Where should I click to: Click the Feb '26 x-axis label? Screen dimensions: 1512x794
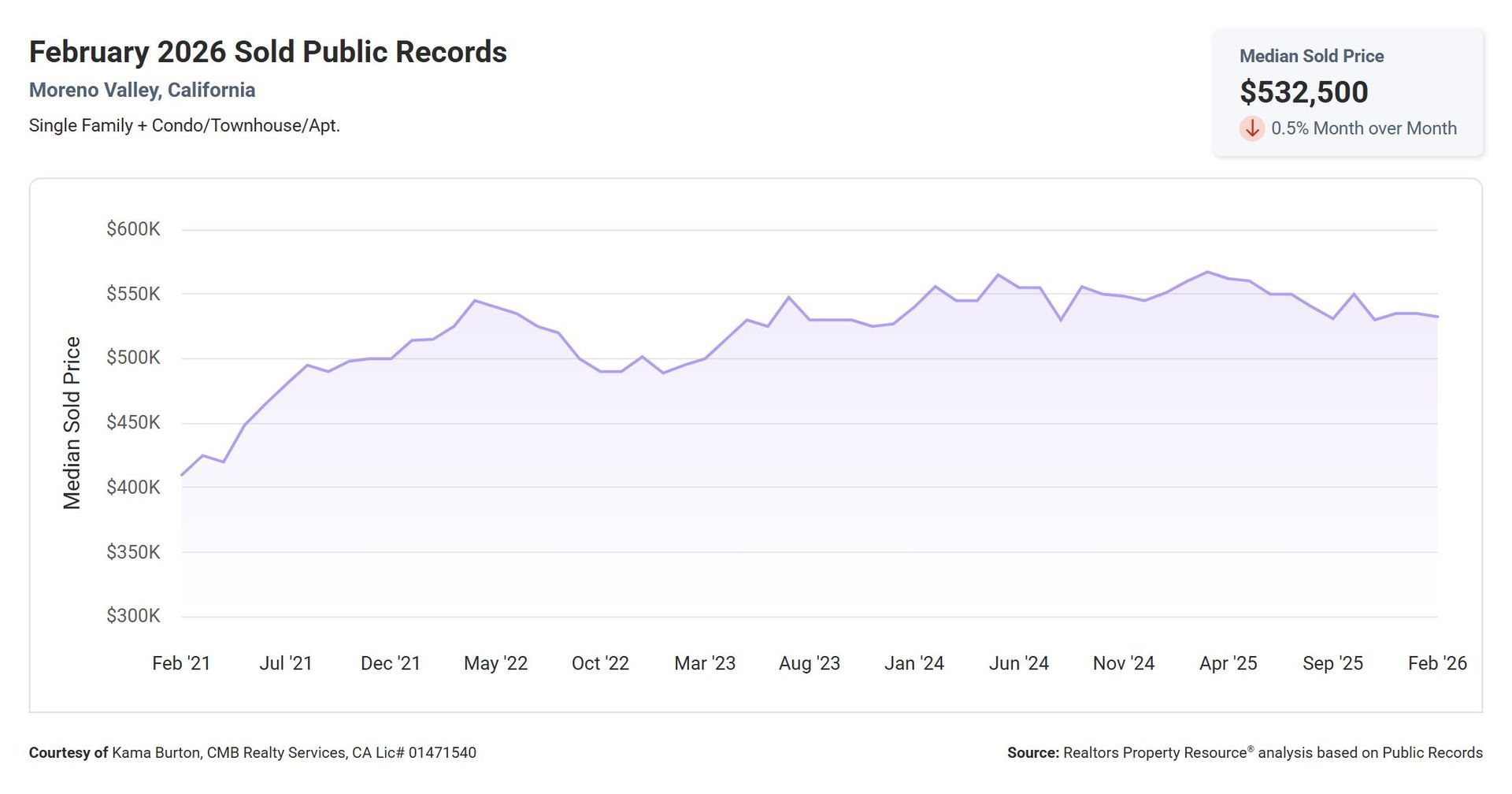pyautogui.click(x=1436, y=663)
